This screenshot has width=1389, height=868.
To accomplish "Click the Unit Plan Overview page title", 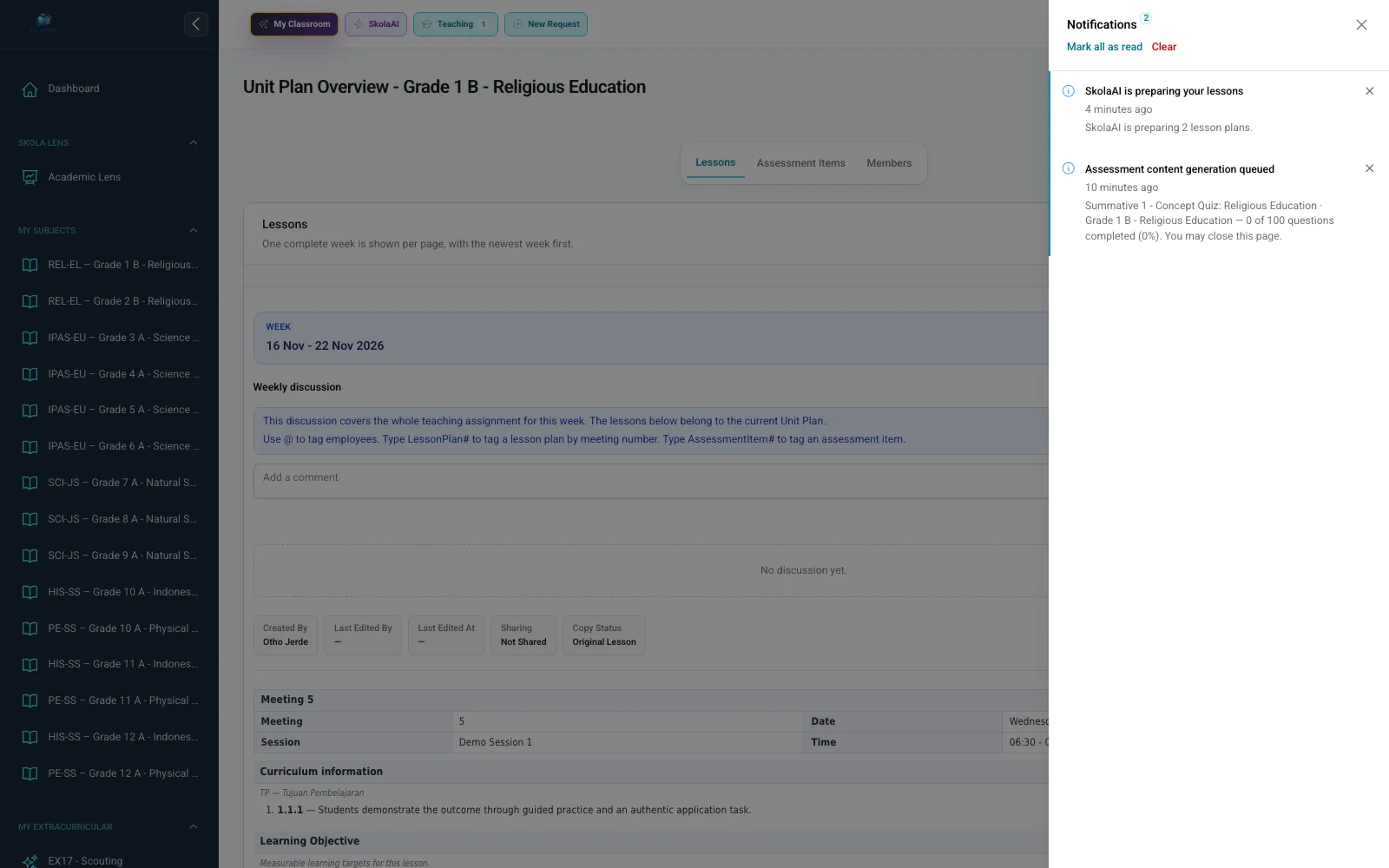I will [x=444, y=87].
